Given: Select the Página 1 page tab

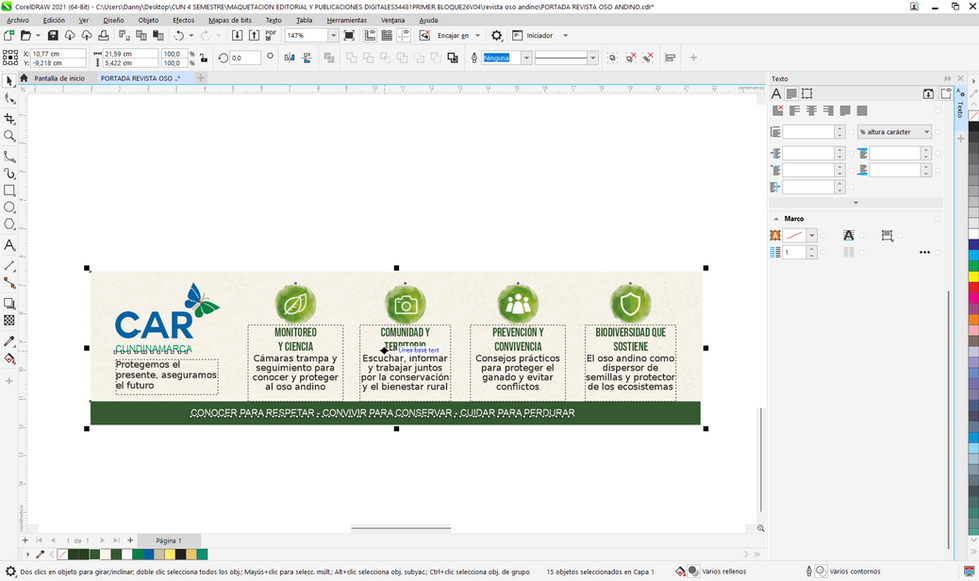Looking at the screenshot, I should point(169,540).
